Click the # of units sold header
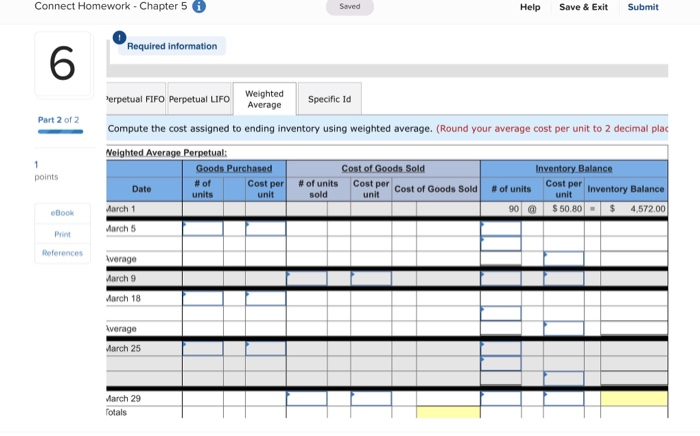This screenshot has width=700, height=436. coord(318,189)
